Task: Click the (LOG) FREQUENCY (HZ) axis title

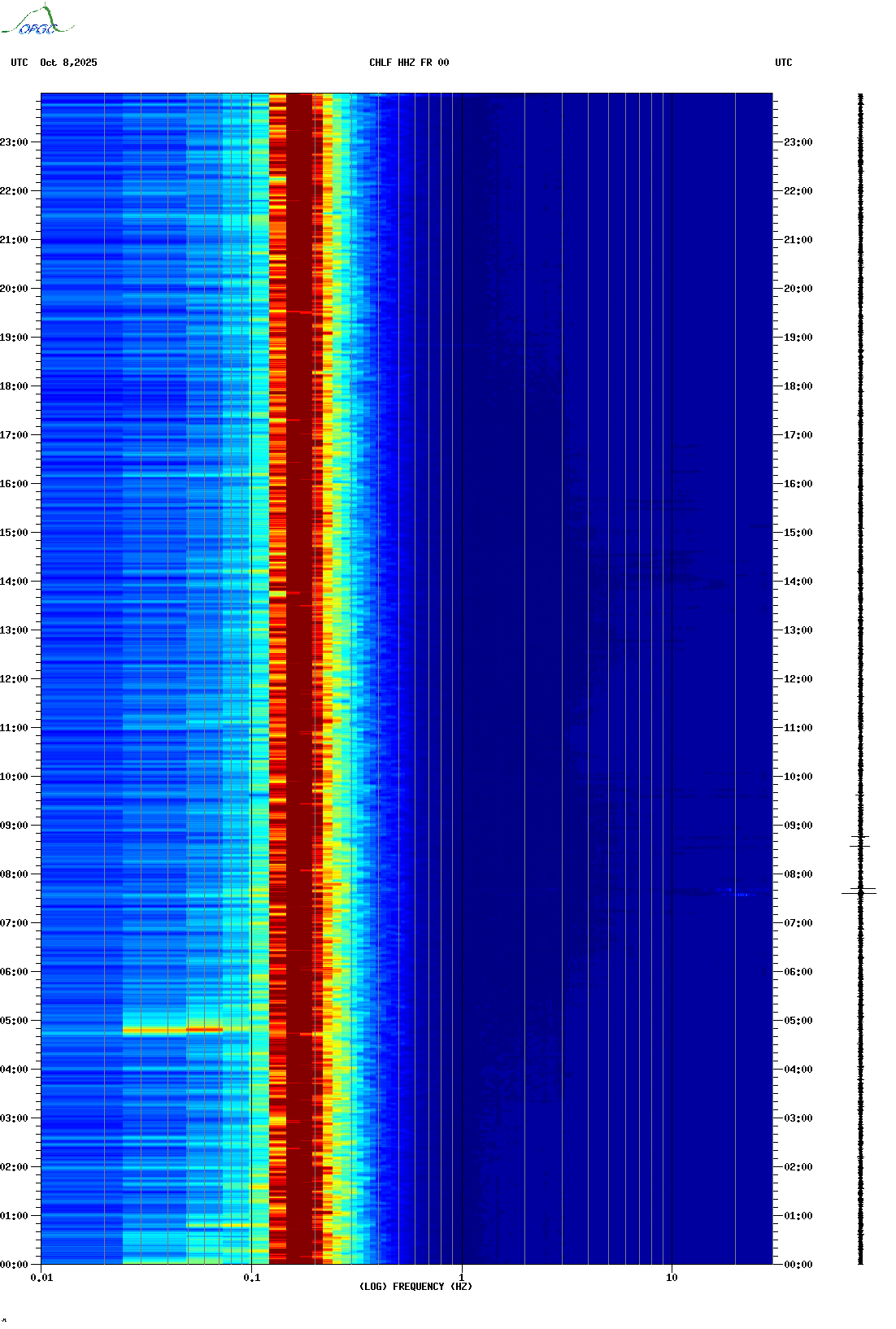Action: coord(415,1287)
